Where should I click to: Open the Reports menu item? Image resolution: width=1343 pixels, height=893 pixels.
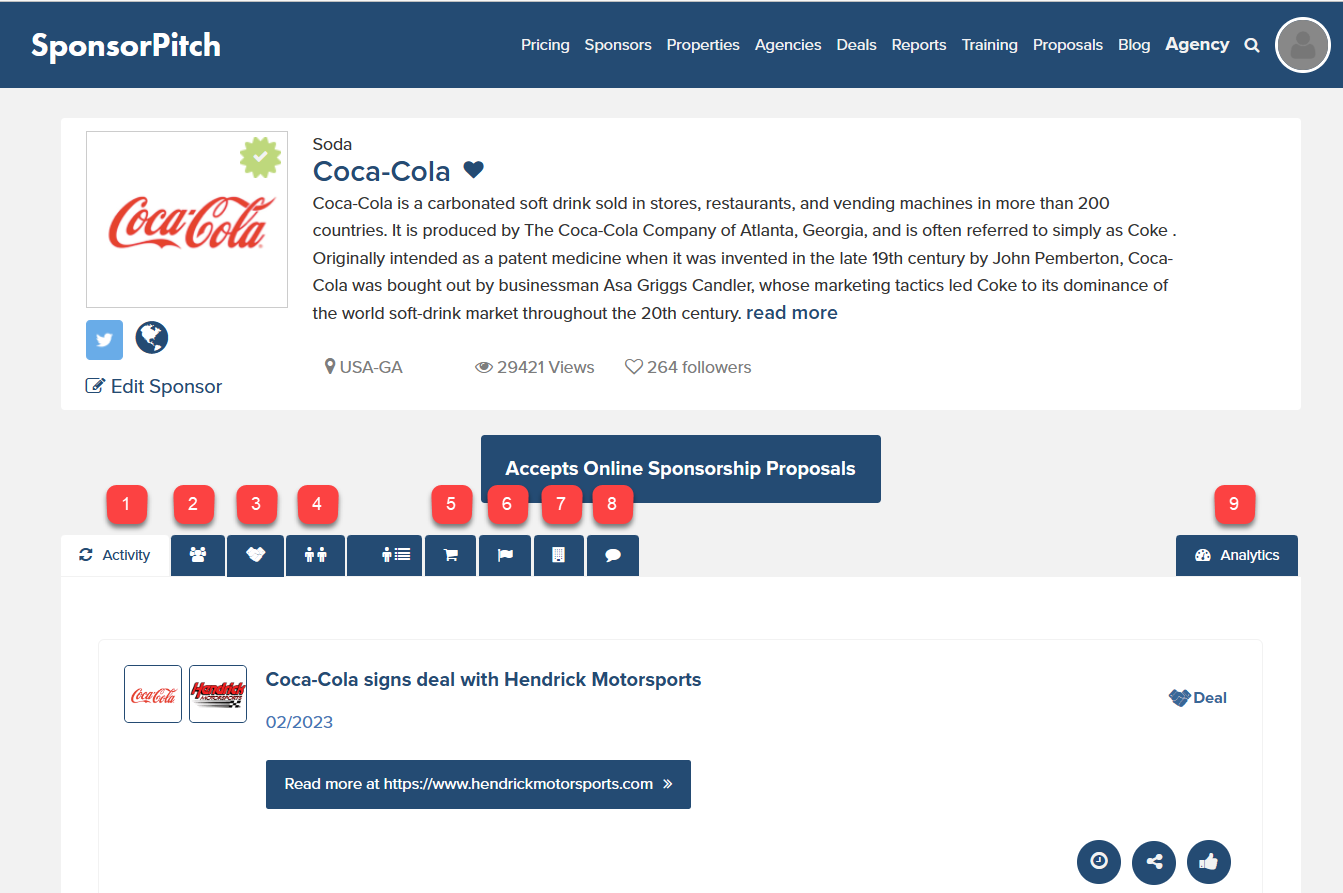tap(919, 45)
